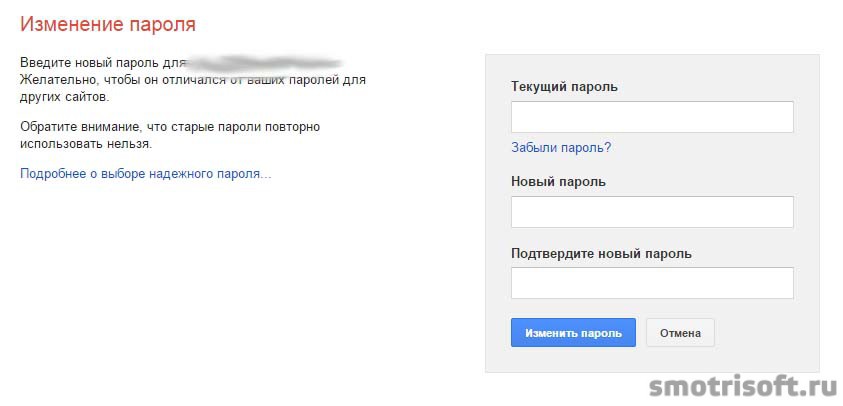Click the Текущий пароль label
843x406 pixels.
[x=564, y=87]
